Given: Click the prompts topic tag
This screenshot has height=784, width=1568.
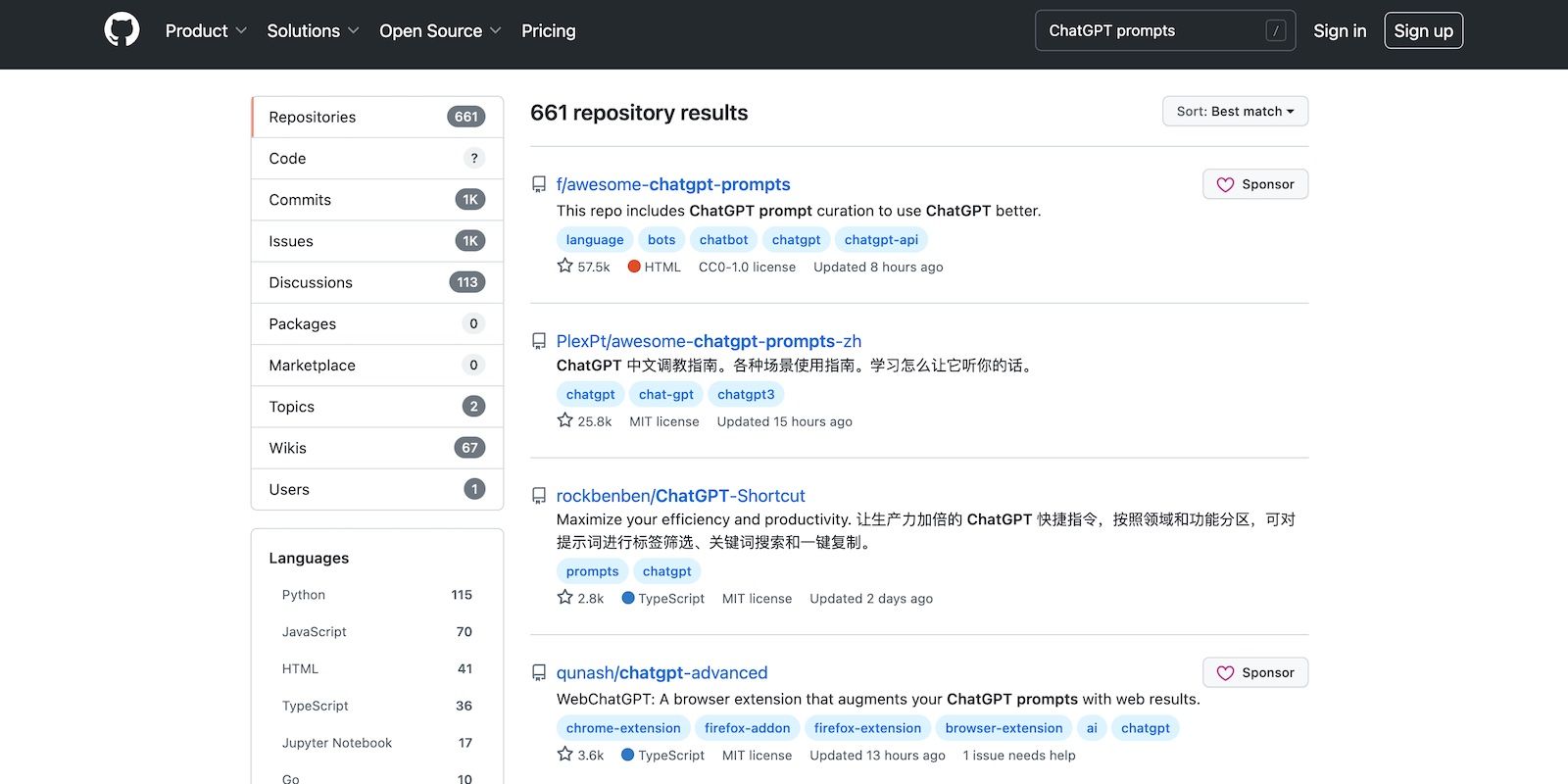Looking at the screenshot, I should click(x=592, y=571).
